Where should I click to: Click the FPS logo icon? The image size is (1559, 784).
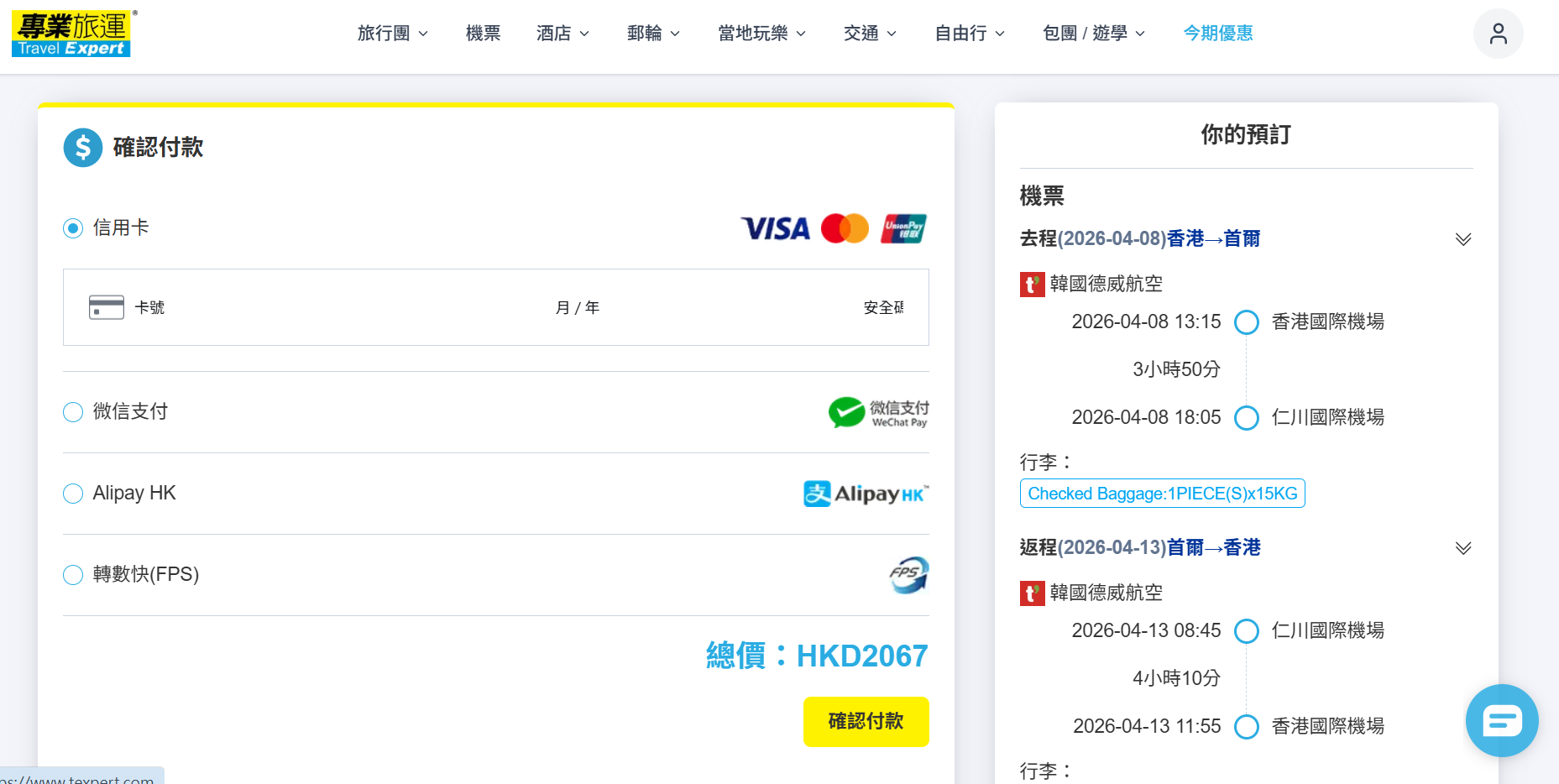909,575
